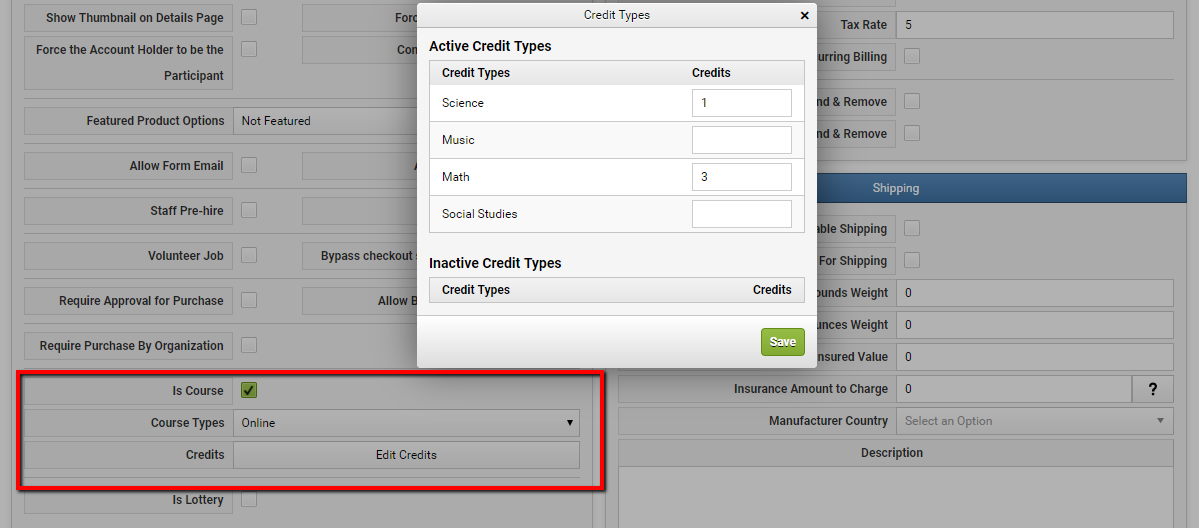
Task: Click the 'Inactive Credit Types' heading
Action: tap(495, 263)
